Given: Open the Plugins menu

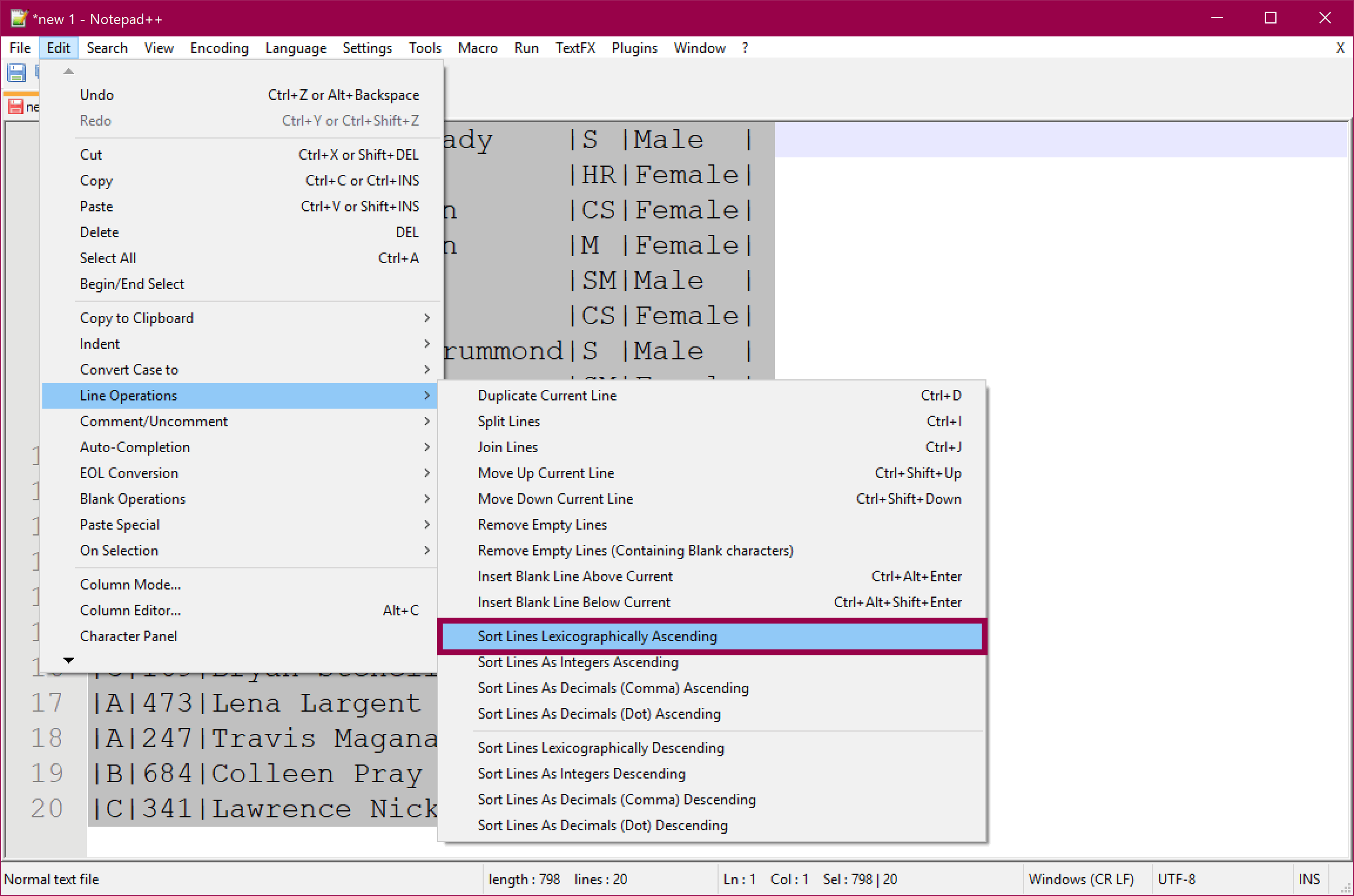Looking at the screenshot, I should tap(634, 48).
